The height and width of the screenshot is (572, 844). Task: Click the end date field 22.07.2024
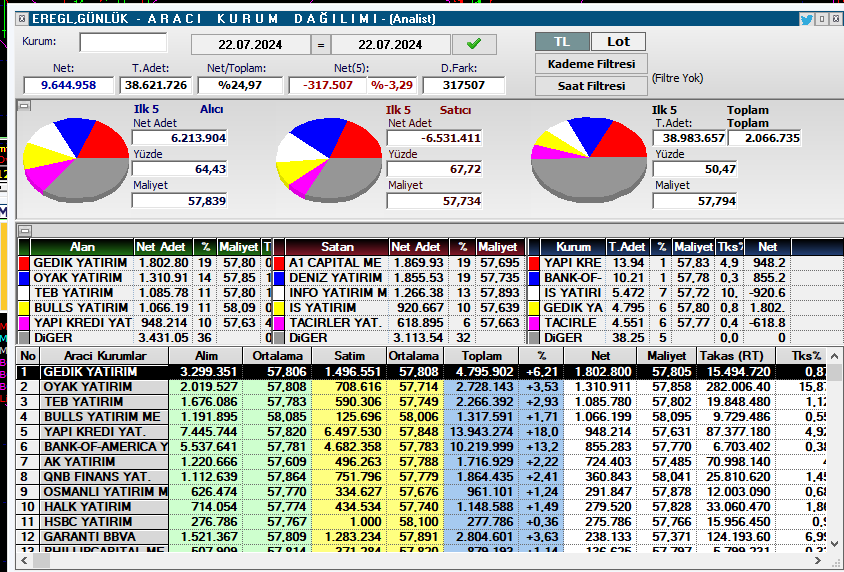(390, 45)
